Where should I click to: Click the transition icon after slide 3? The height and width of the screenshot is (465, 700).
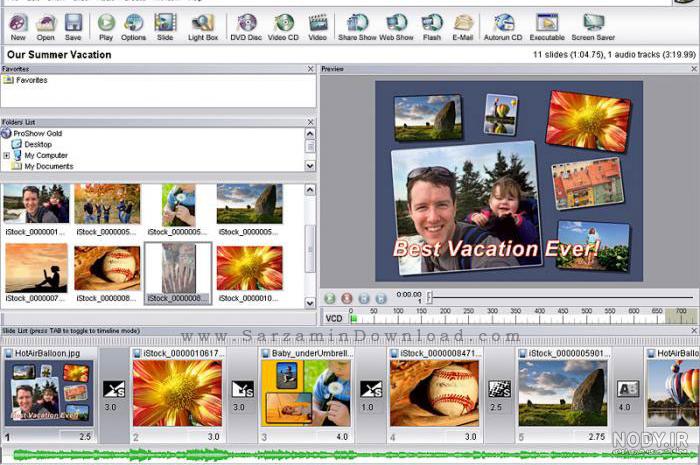[x=371, y=389]
